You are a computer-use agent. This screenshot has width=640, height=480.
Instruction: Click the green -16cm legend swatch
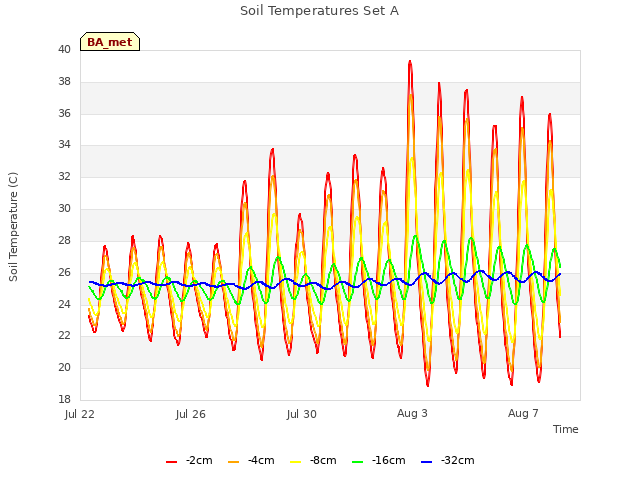point(357,462)
